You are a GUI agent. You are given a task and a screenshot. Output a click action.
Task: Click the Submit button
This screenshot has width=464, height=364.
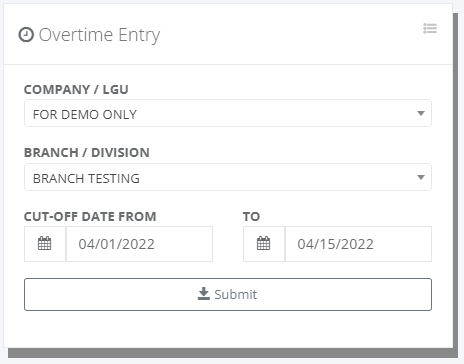(228, 295)
